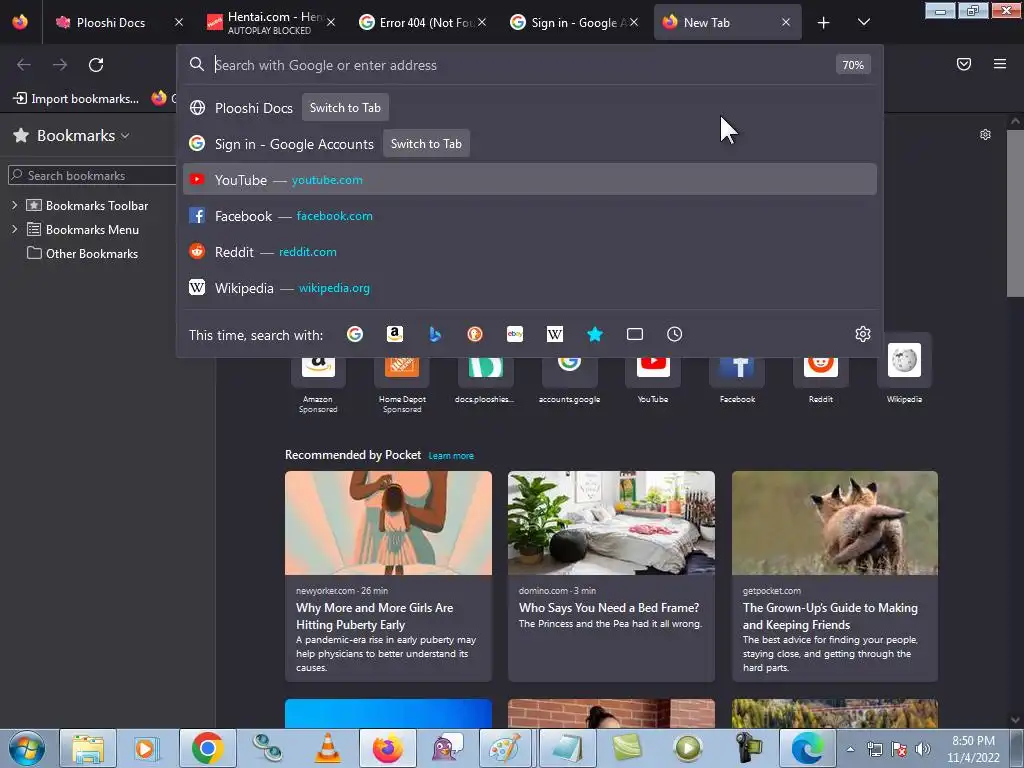Select the YouTube suggestion row
The height and width of the screenshot is (768, 1024).
point(530,180)
